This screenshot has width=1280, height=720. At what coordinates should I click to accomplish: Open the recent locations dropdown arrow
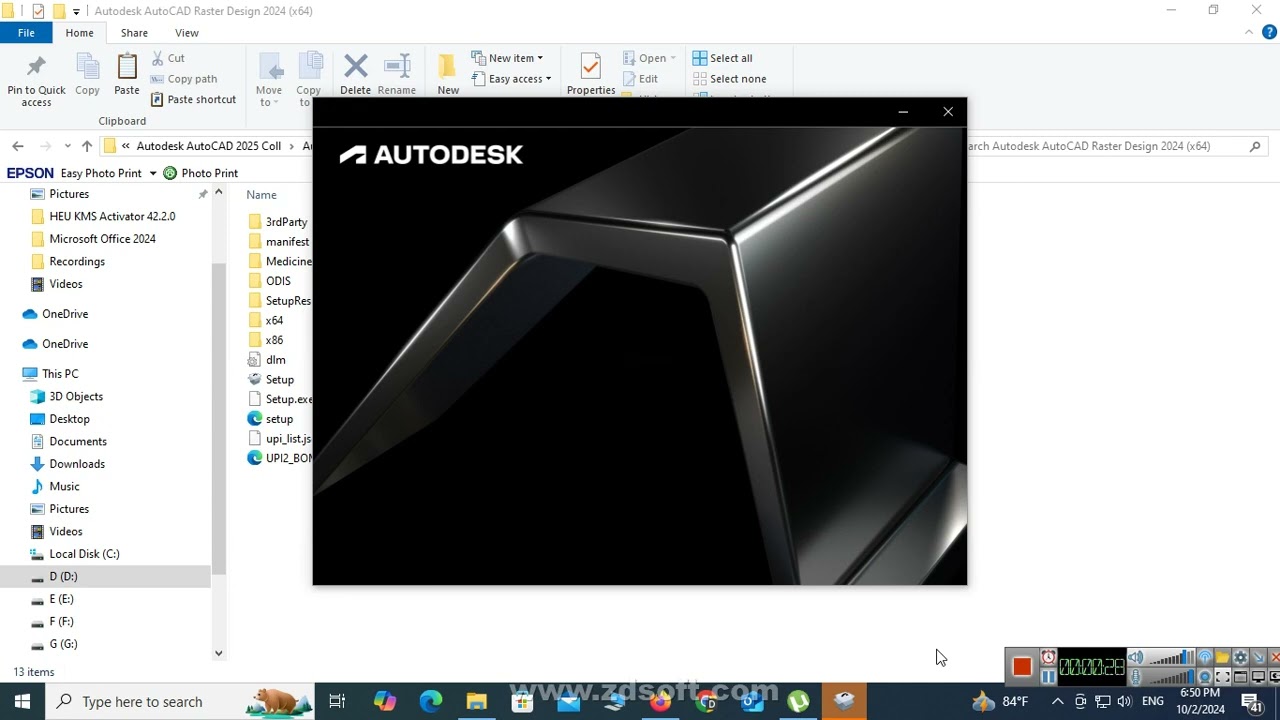[67, 146]
